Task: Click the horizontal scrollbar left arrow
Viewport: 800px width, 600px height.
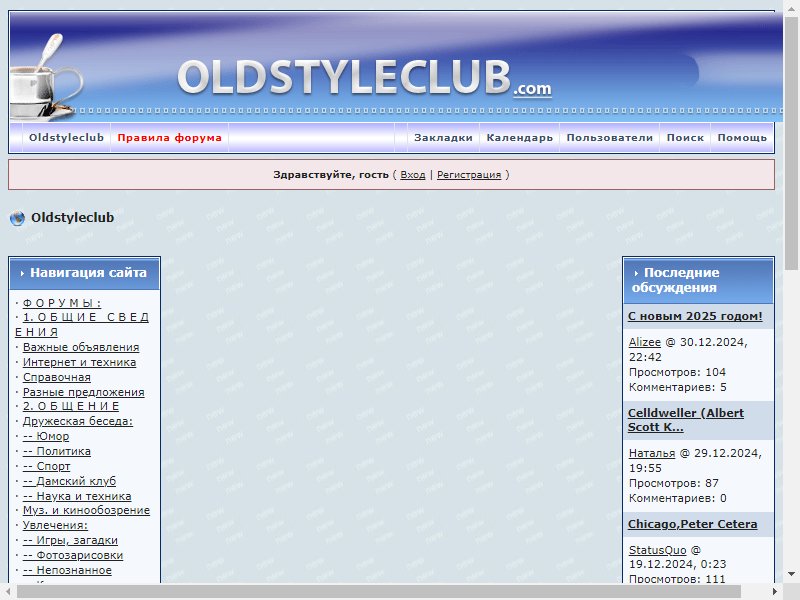Action: [8, 591]
